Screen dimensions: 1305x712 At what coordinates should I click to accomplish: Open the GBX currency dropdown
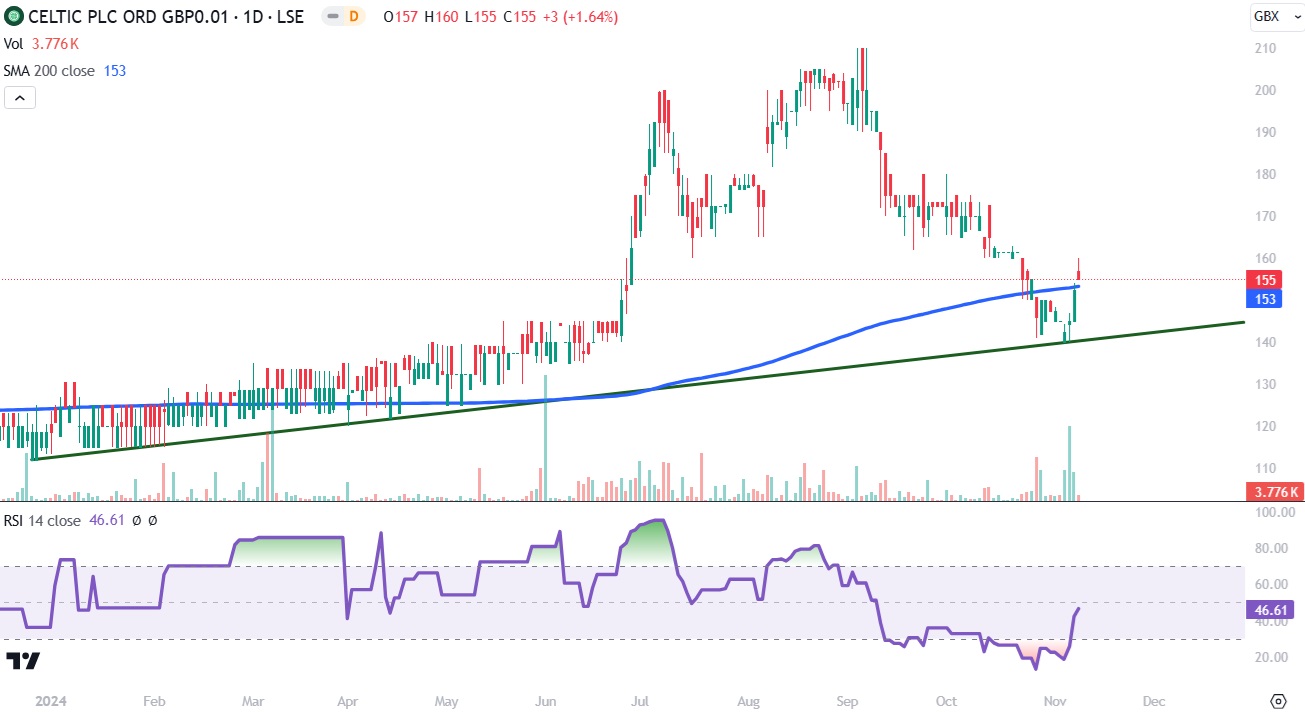point(1277,17)
